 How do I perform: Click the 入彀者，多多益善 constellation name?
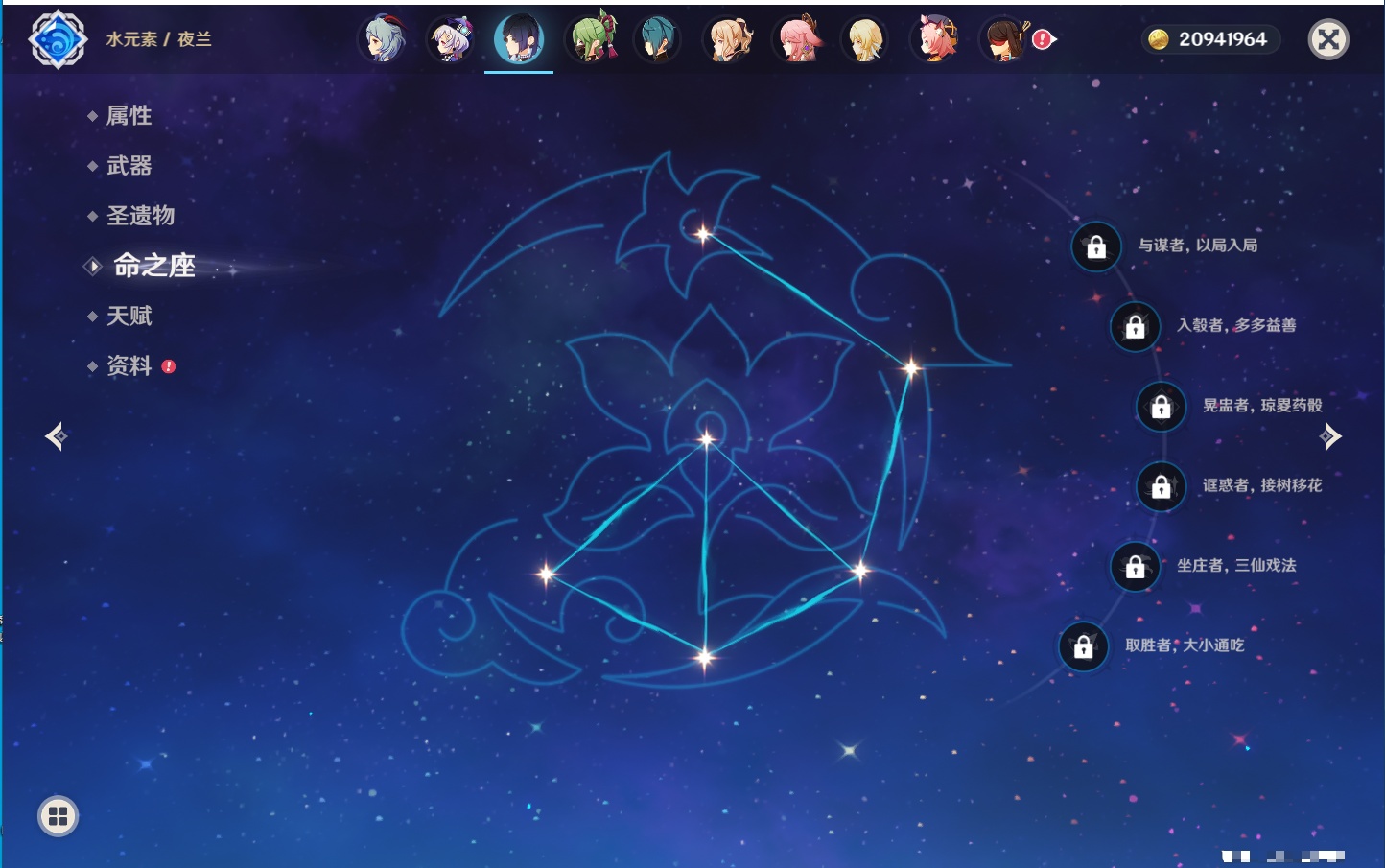1236,325
